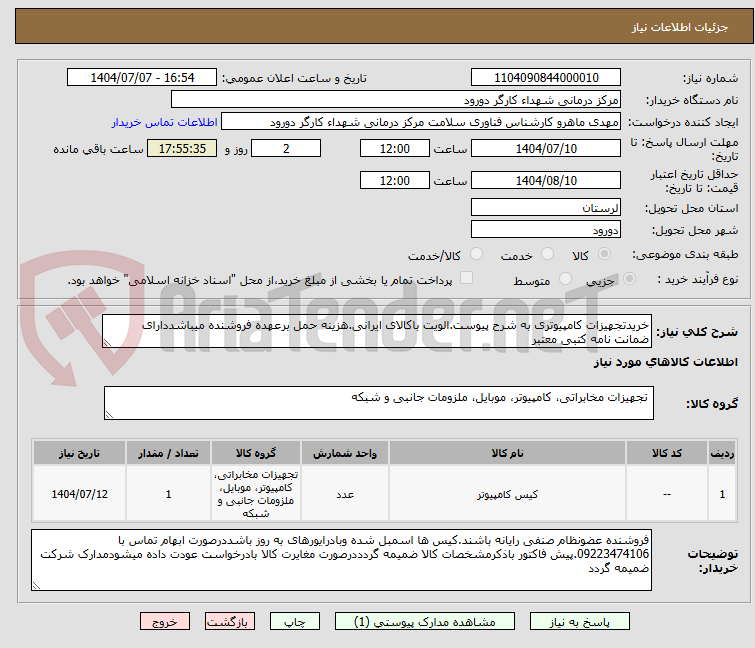Screen dimensions: 755x648
Task: Toggle the 'اسناد خزانه اسلامی' payment checkbox
Action: click(466, 279)
